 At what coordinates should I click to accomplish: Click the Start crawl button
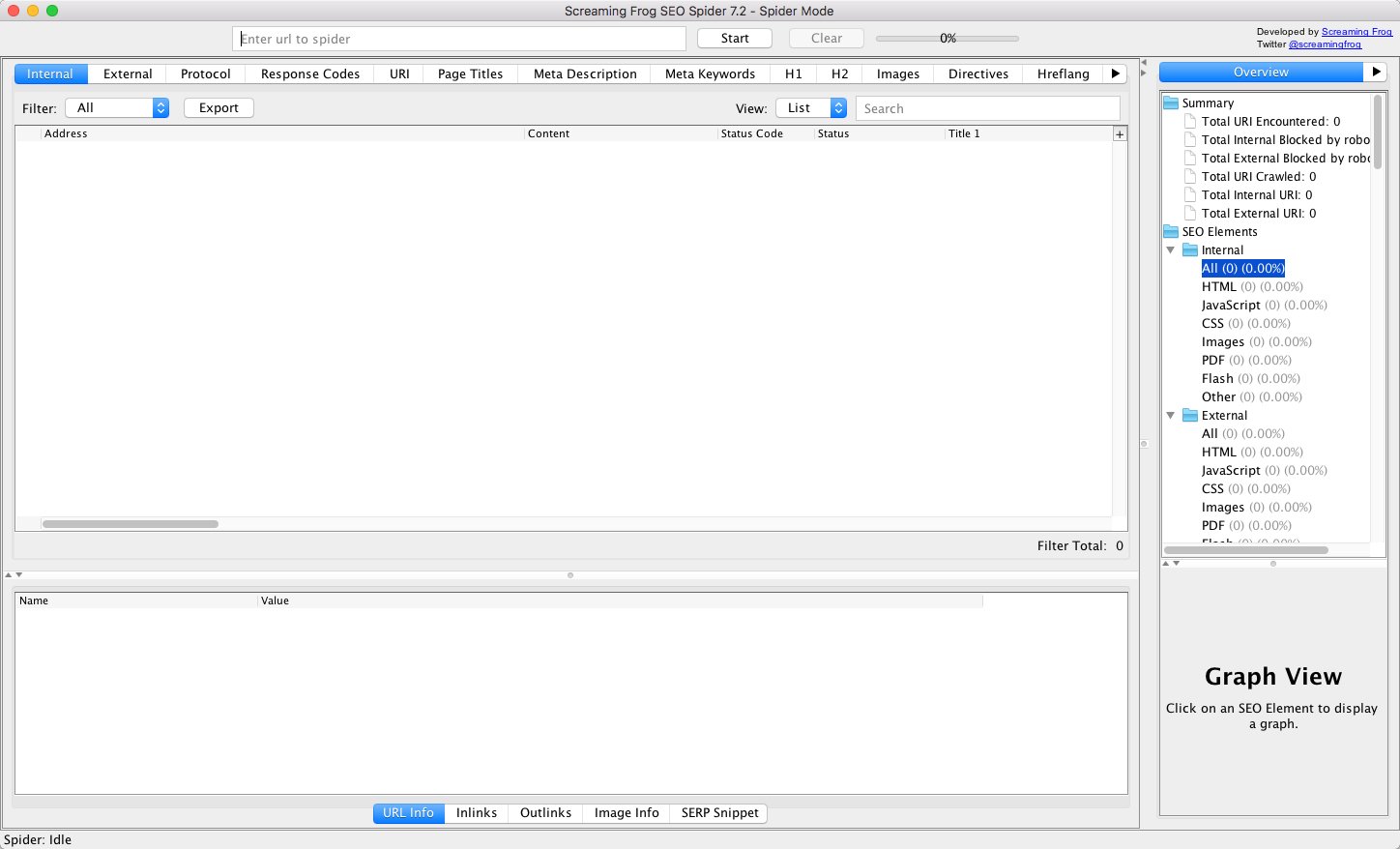735,39
